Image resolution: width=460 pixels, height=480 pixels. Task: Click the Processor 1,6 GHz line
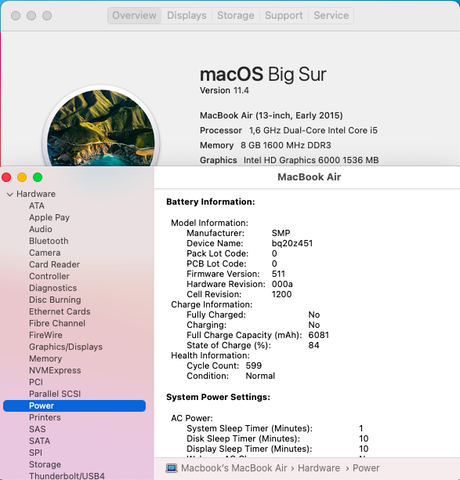[x=289, y=130]
